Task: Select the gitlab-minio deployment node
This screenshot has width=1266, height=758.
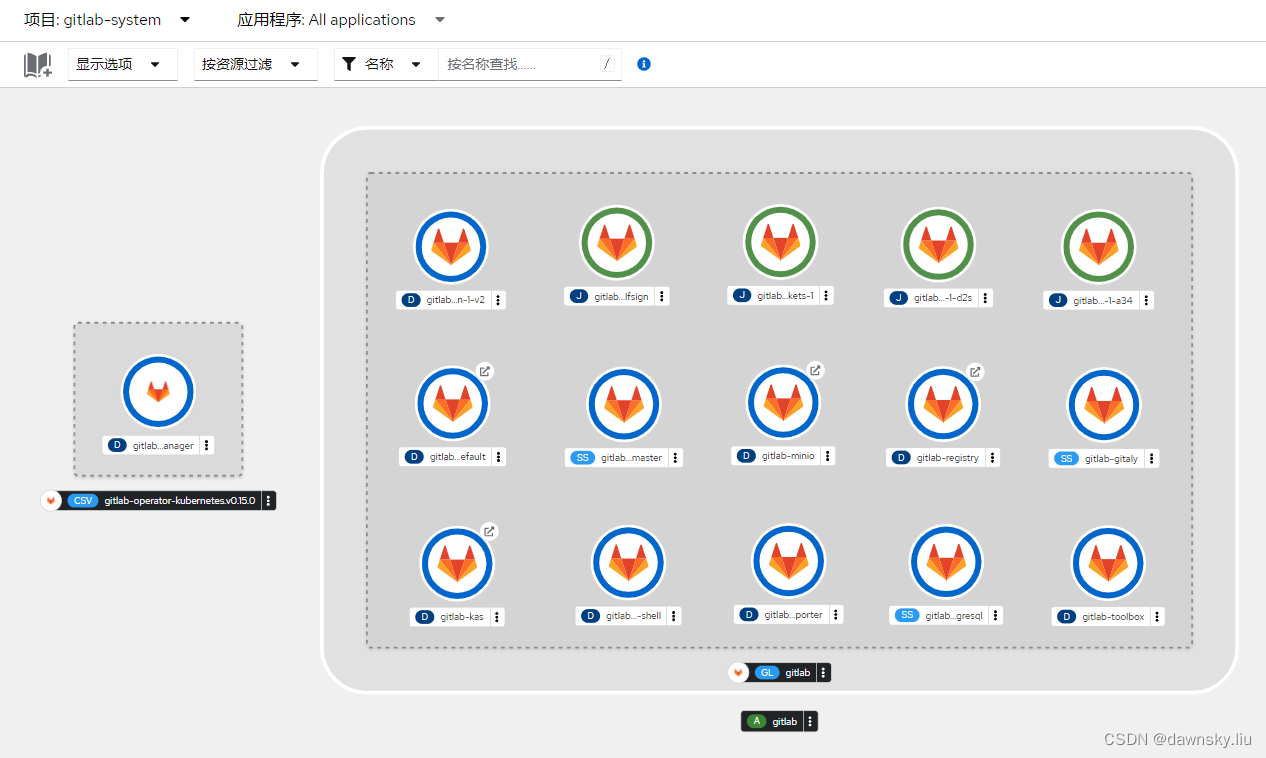Action: point(783,402)
